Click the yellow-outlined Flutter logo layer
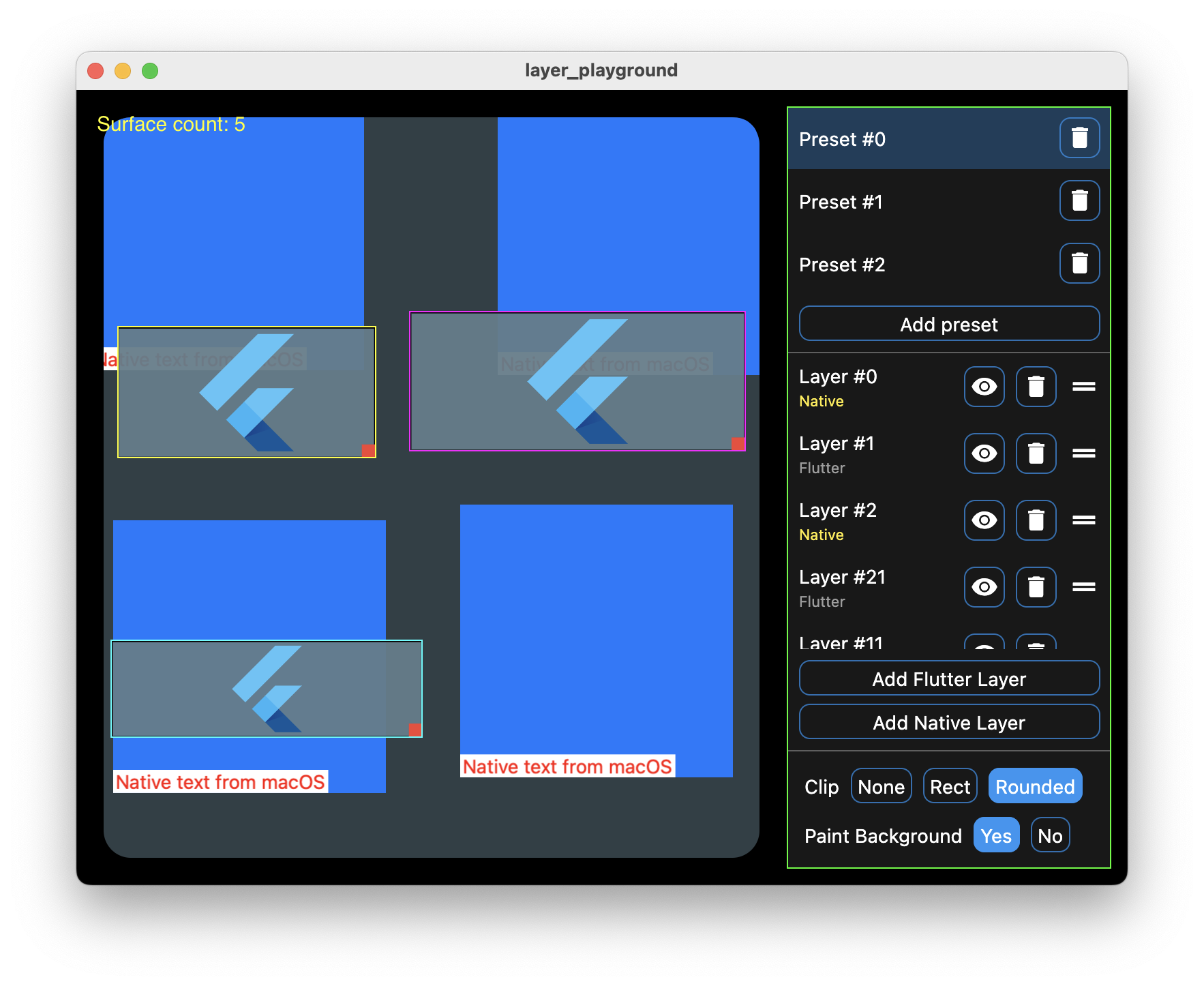This screenshot has width=1204, height=986. point(247,392)
